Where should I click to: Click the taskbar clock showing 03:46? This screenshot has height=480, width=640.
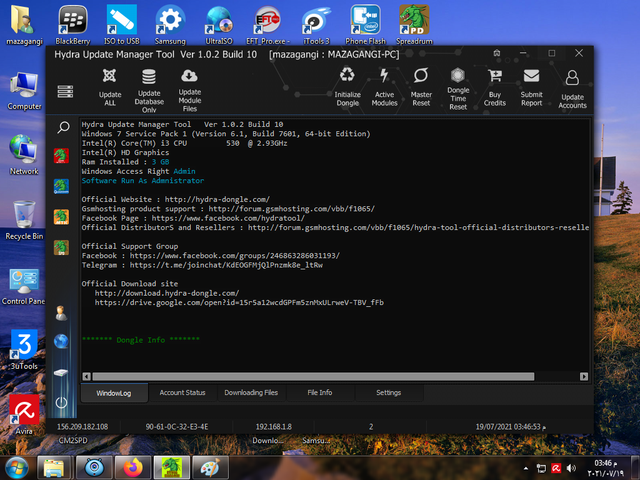pyautogui.click(x=606, y=468)
